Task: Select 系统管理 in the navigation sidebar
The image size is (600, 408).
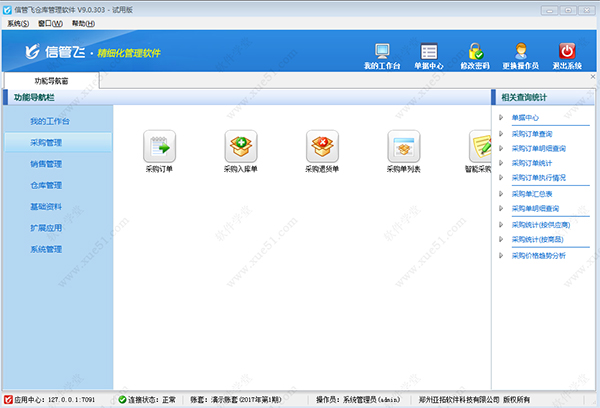Action: [x=46, y=249]
